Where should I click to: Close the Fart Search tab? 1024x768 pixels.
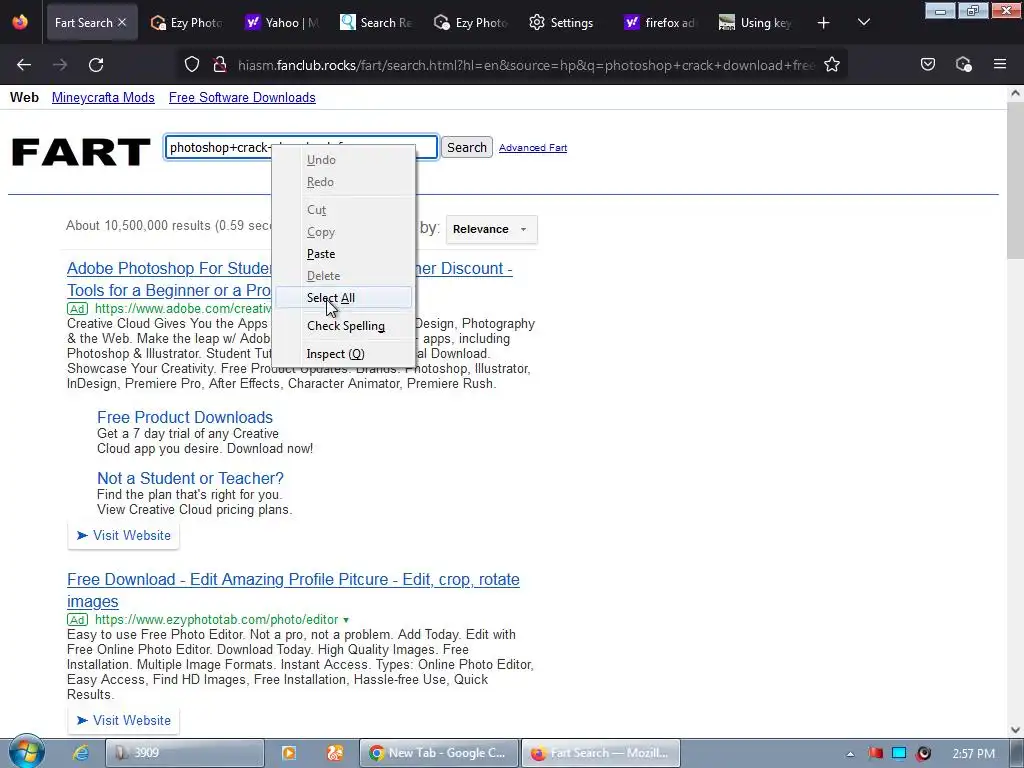(122, 22)
